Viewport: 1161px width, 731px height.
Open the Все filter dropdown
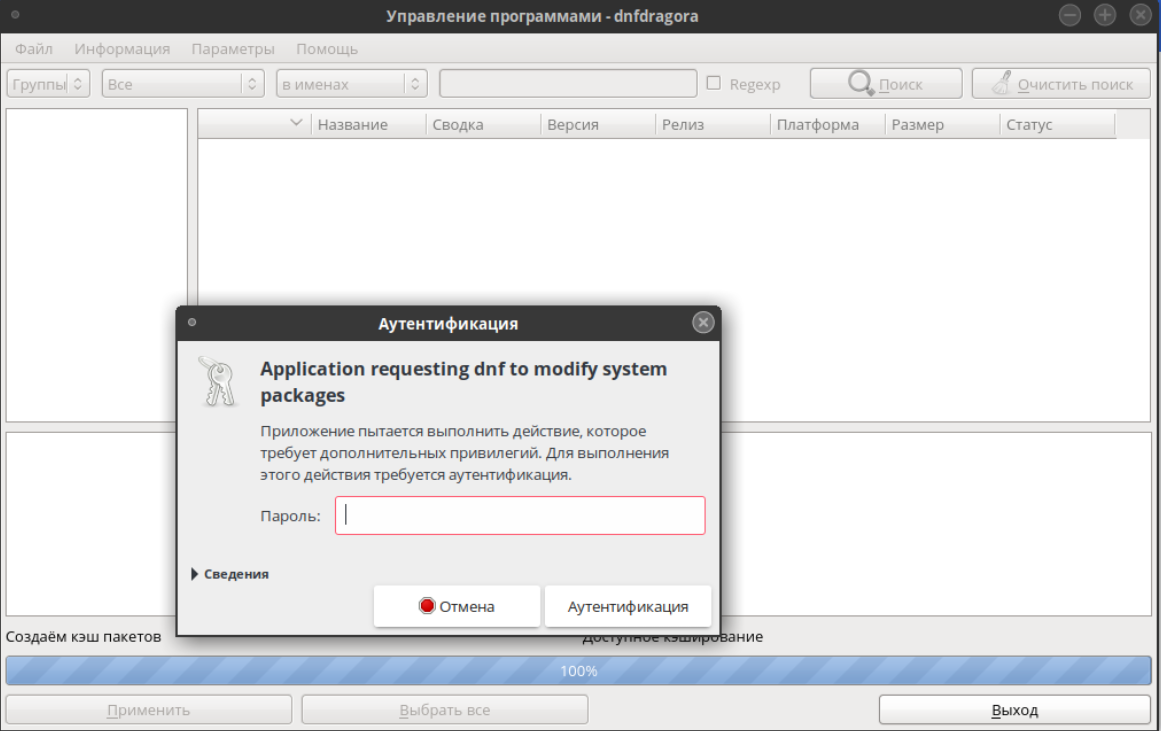point(183,84)
